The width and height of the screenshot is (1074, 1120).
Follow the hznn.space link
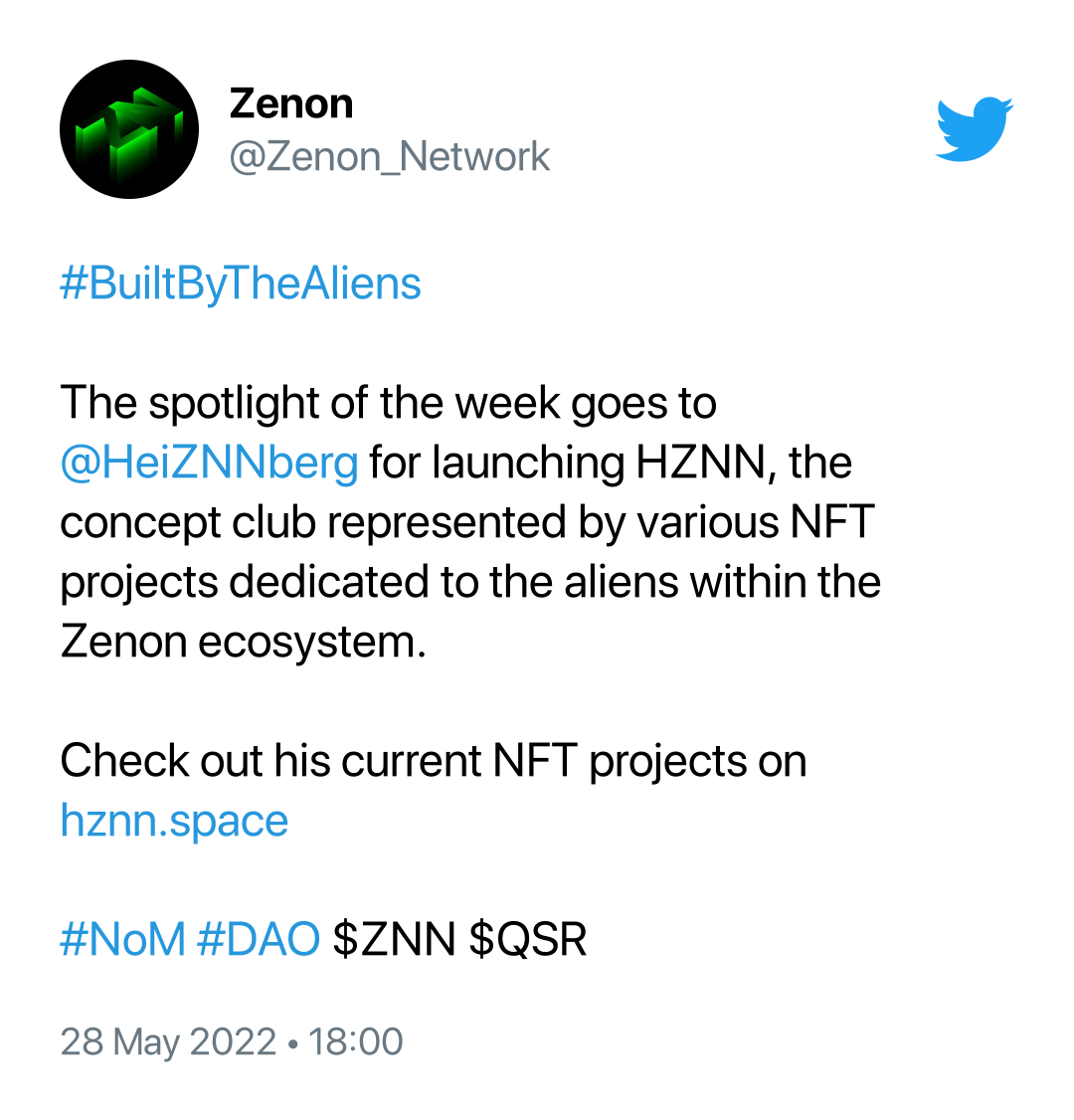174,822
